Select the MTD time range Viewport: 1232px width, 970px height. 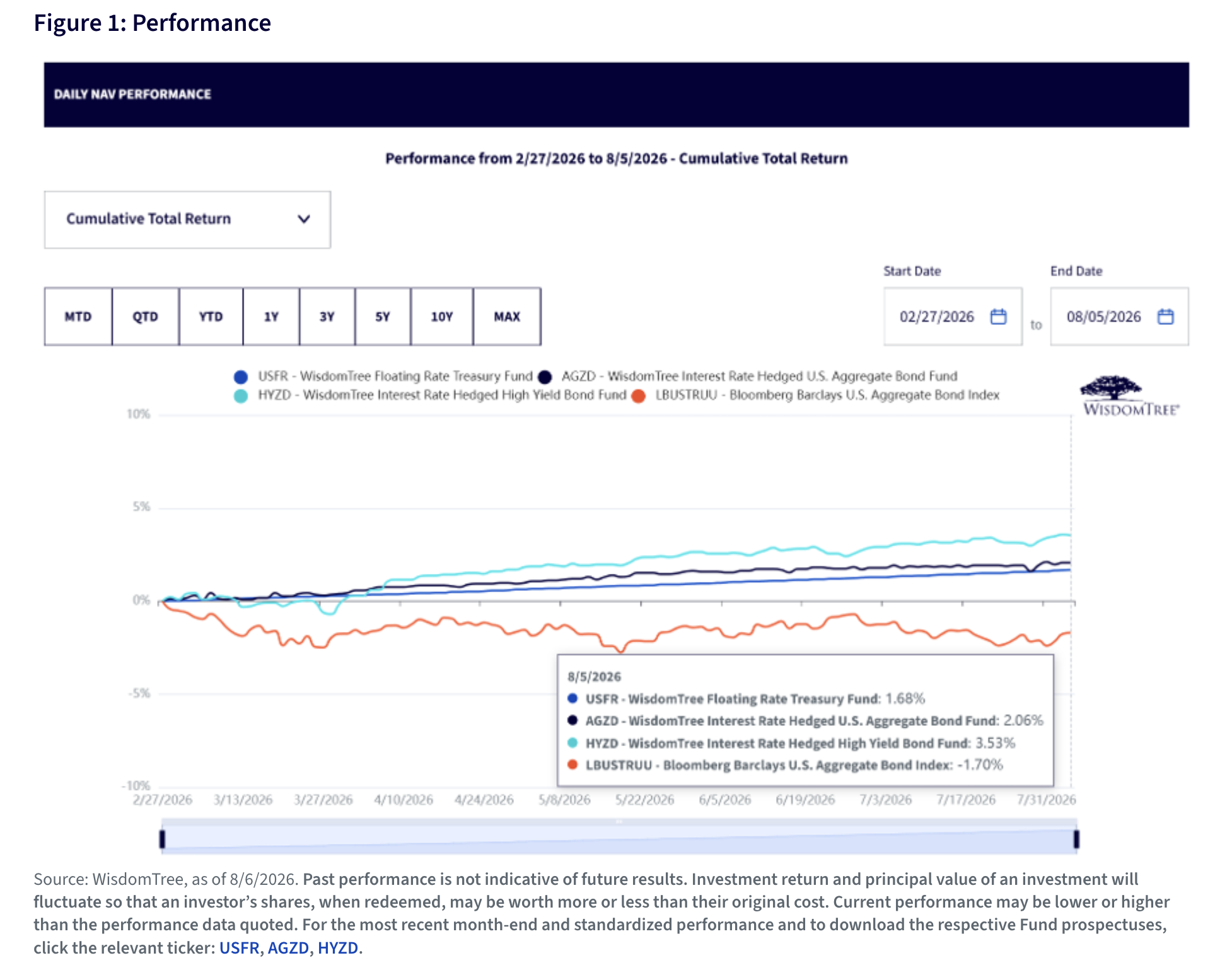(x=78, y=317)
